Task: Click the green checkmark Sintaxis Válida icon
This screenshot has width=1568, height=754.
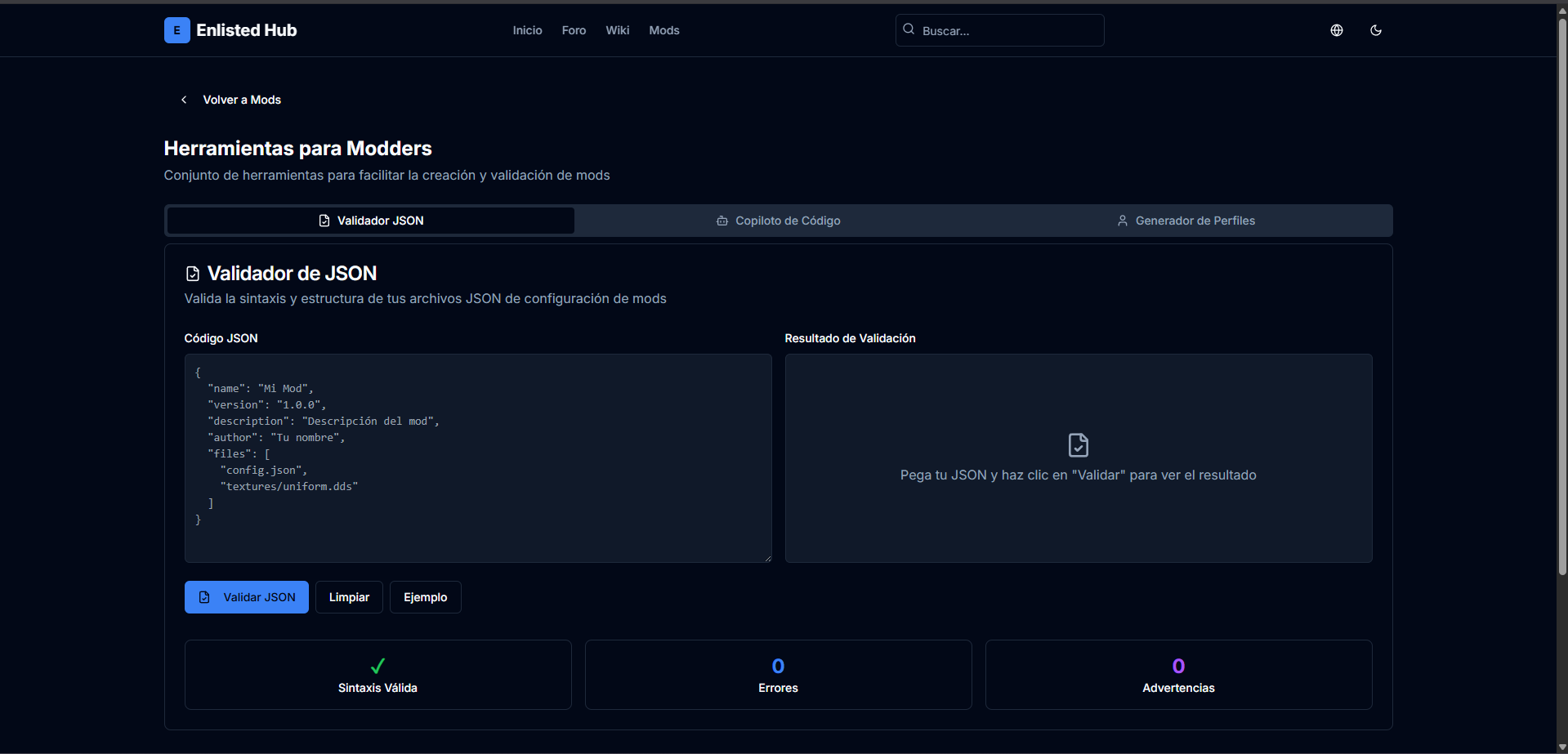Action: pyautogui.click(x=377, y=666)
